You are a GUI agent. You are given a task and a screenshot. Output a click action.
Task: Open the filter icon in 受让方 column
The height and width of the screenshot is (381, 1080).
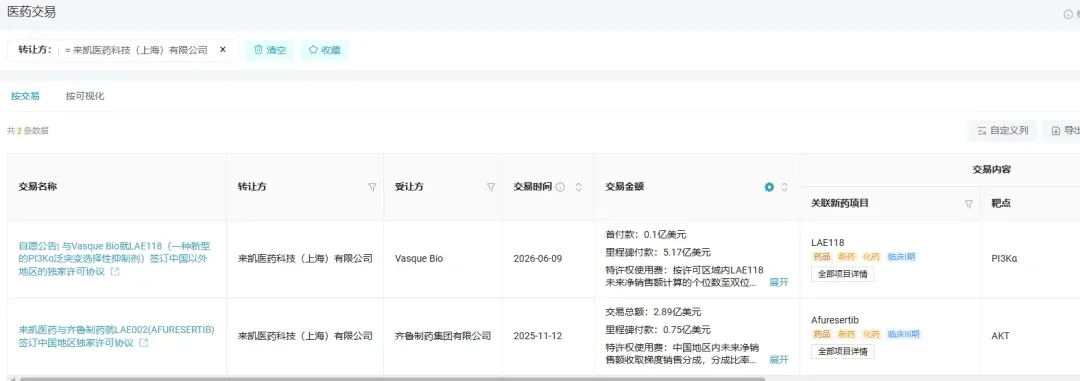click(491, 187)
